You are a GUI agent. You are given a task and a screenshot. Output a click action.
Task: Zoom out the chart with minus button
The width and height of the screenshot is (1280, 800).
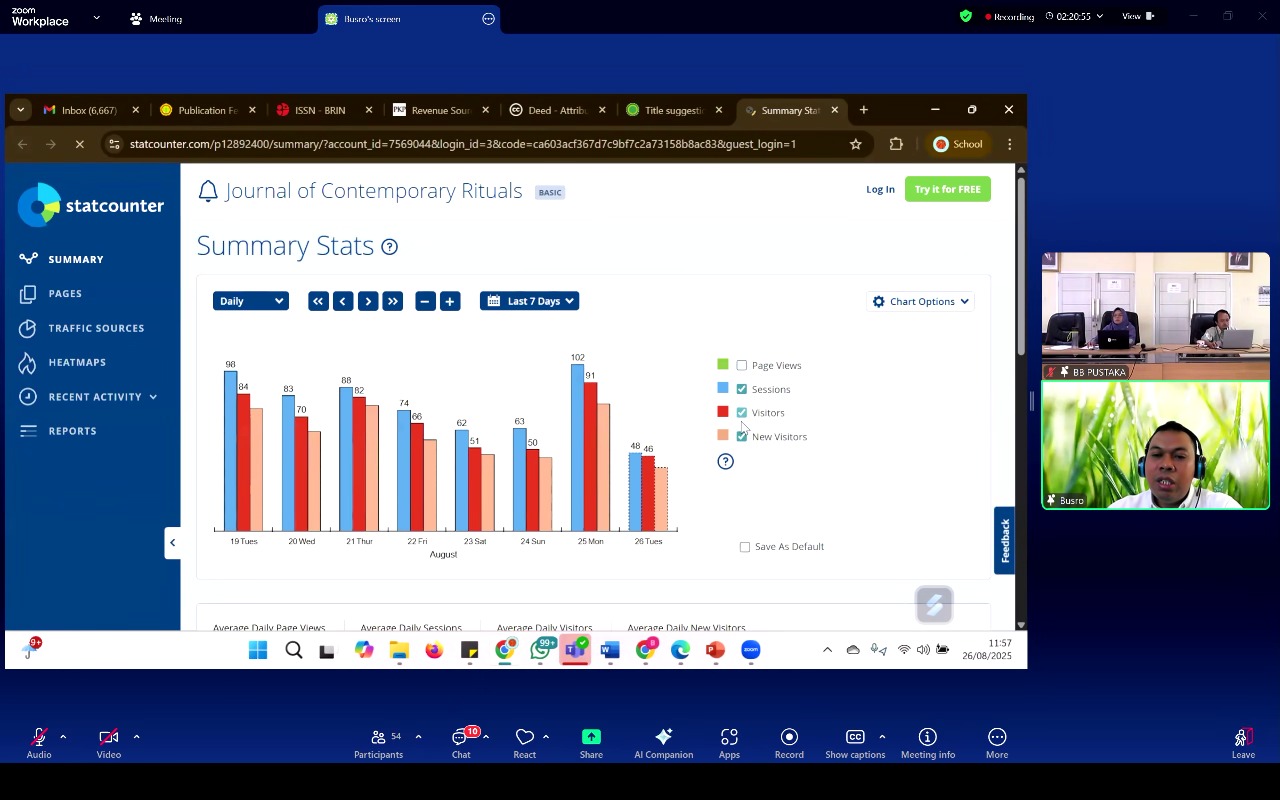[425, 301]
